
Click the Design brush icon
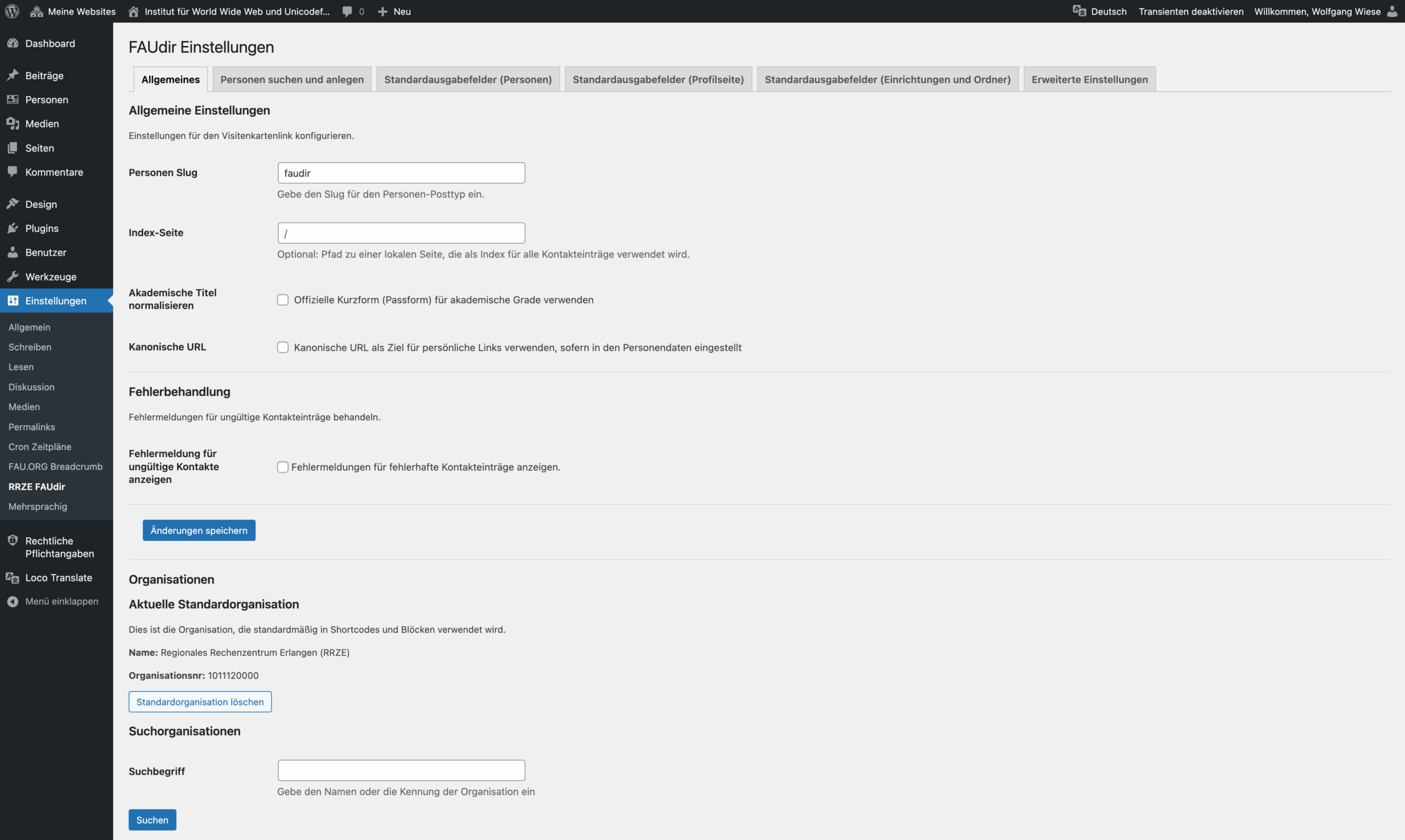pos(13,204)
